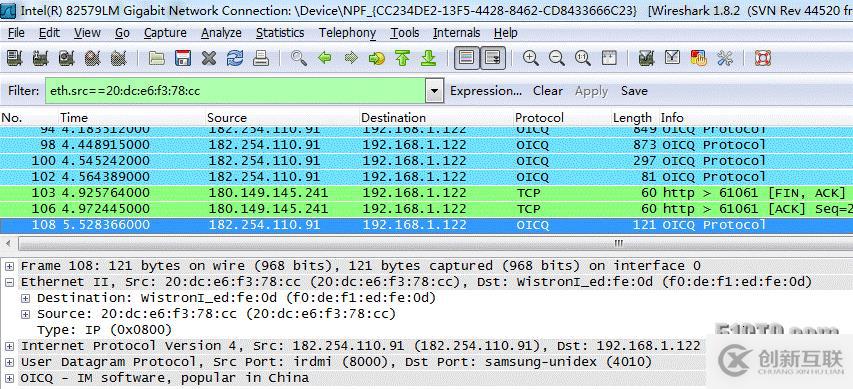Open the Help lifebuoy icon

pyautogui.click(x=763, y=58)
